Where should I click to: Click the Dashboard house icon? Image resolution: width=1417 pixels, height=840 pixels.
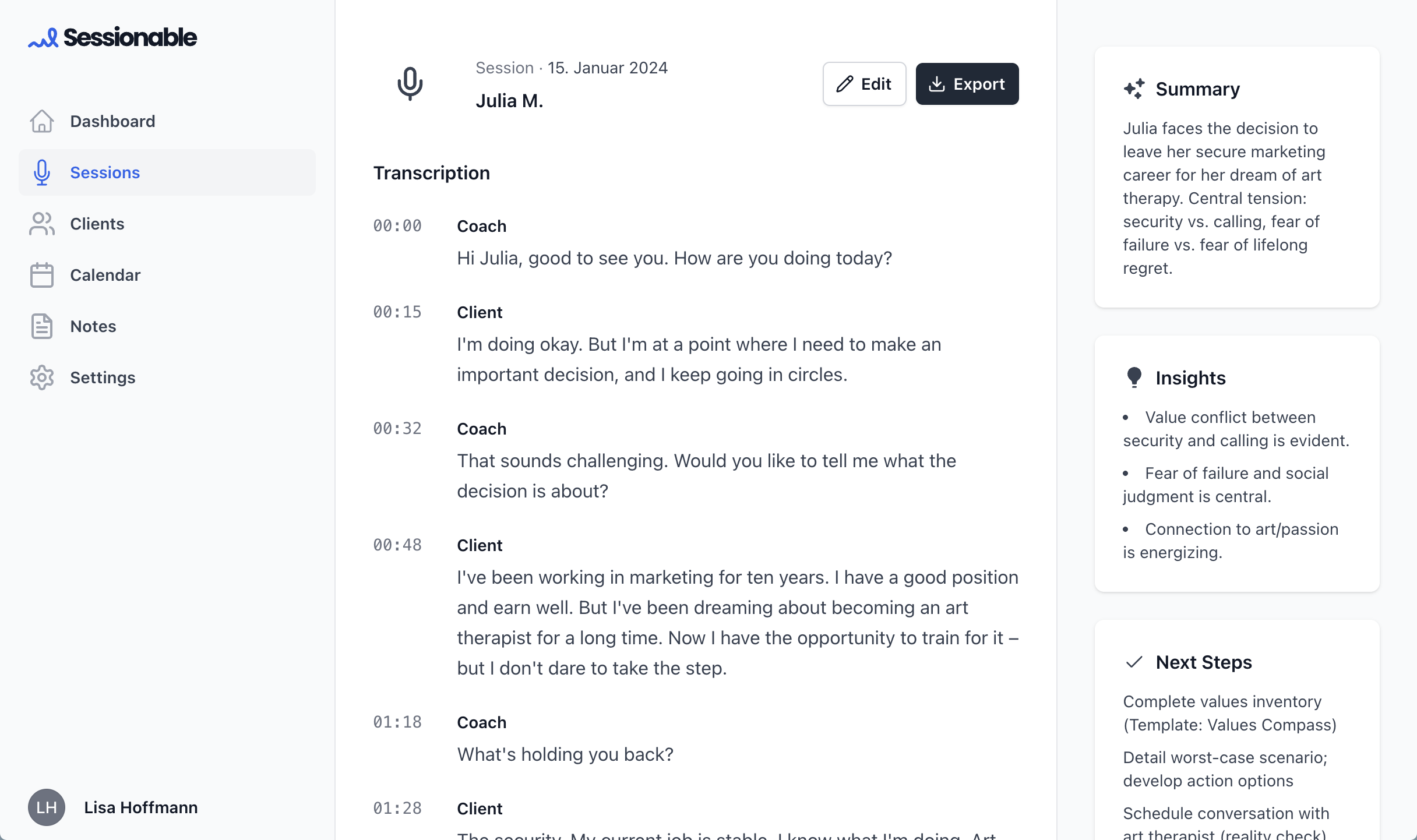tap(42, 121)
